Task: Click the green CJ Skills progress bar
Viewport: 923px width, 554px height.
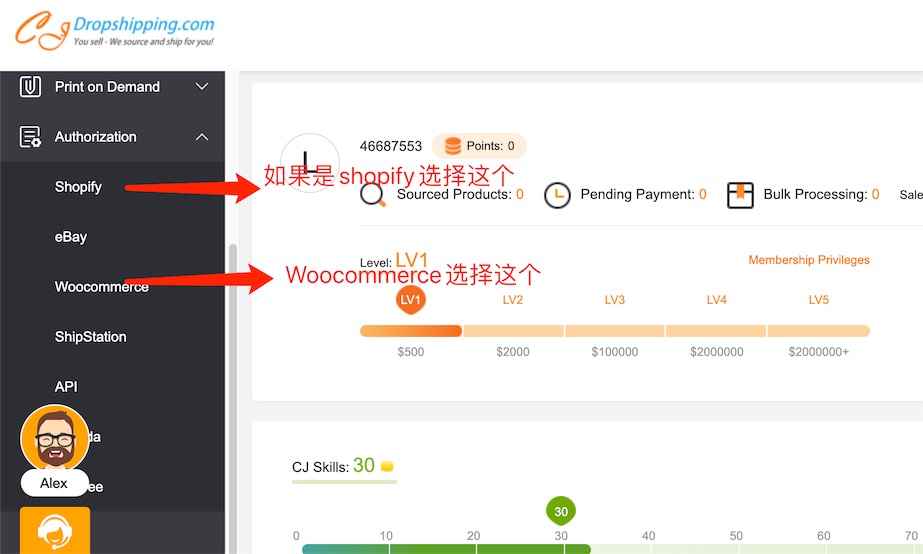Action: tap(446, 549)
